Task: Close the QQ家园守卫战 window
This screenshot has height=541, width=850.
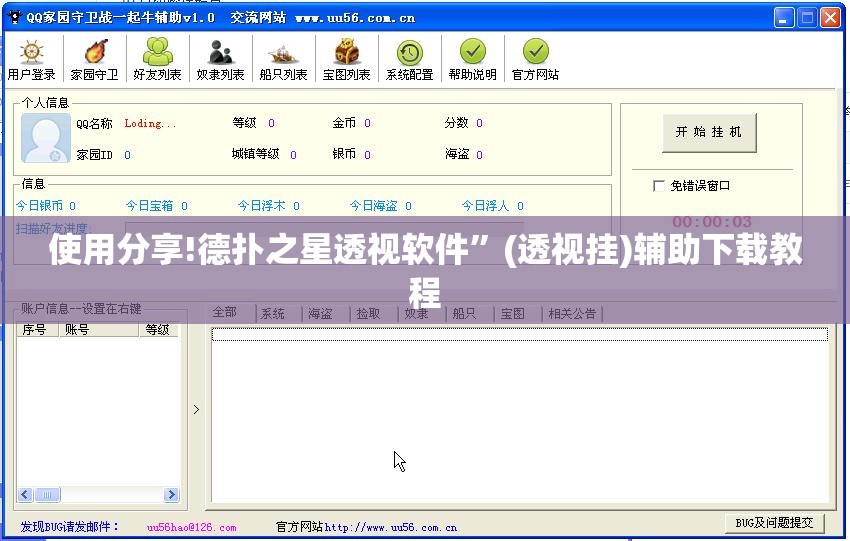Action: pos(830,18)
